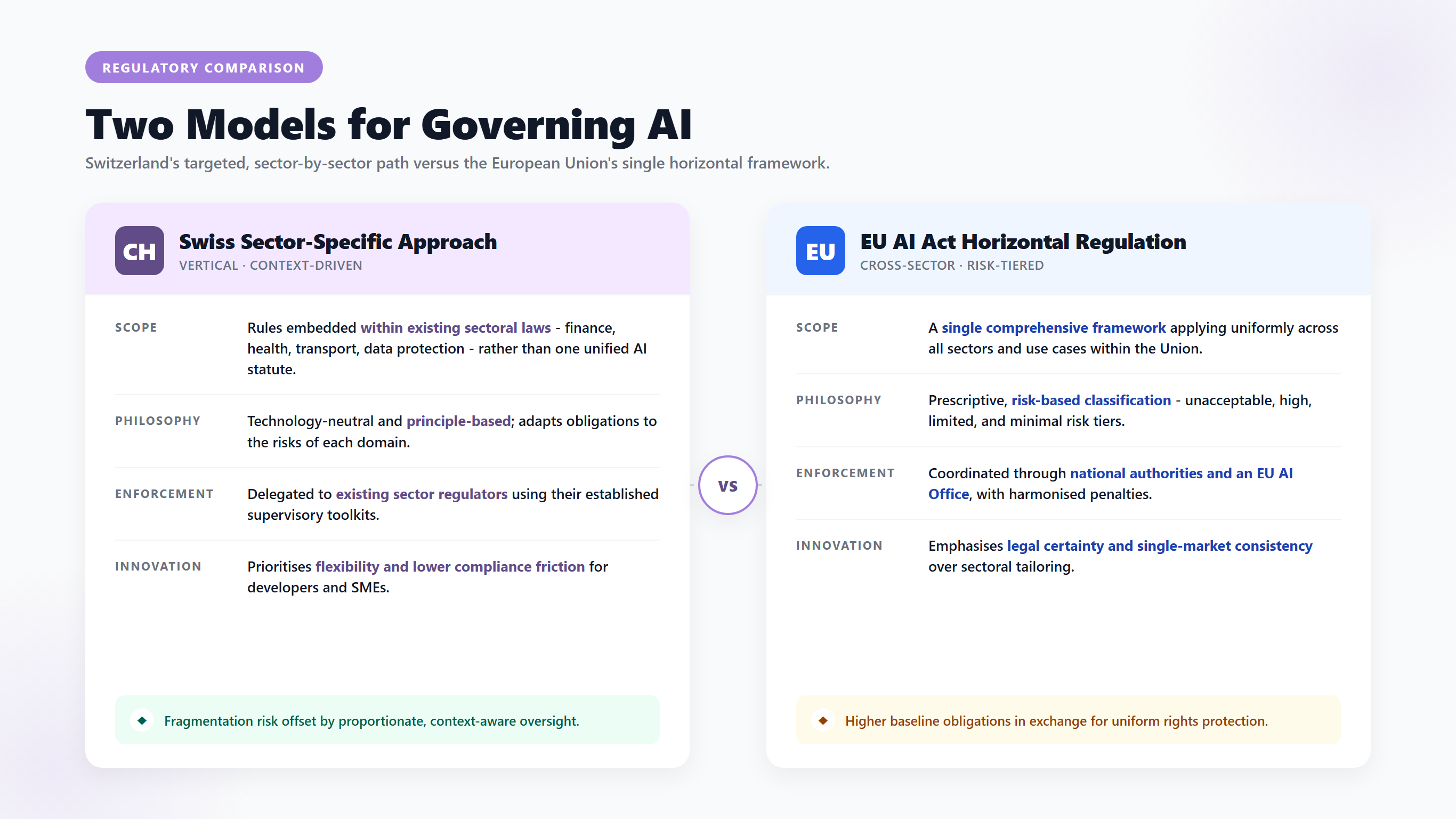Click the ENFORCEMENT label in Swiss card
This screenshot has height=819, width=1456.
click(x=165, y=494)
